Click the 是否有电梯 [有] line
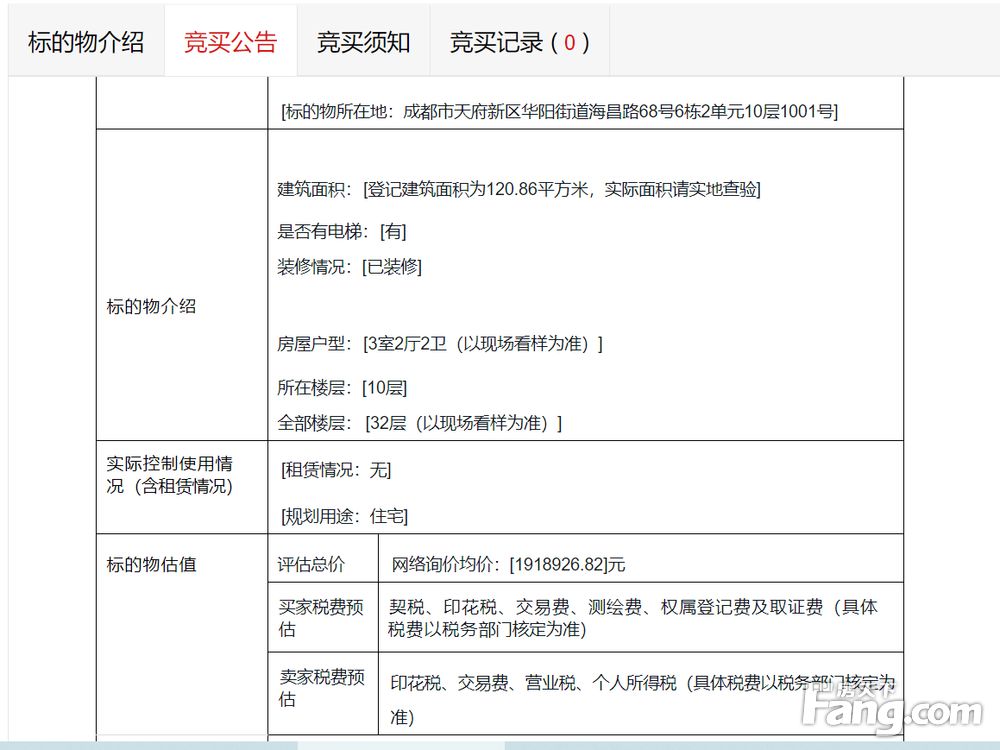1000x750 pixels. [341, 232]
